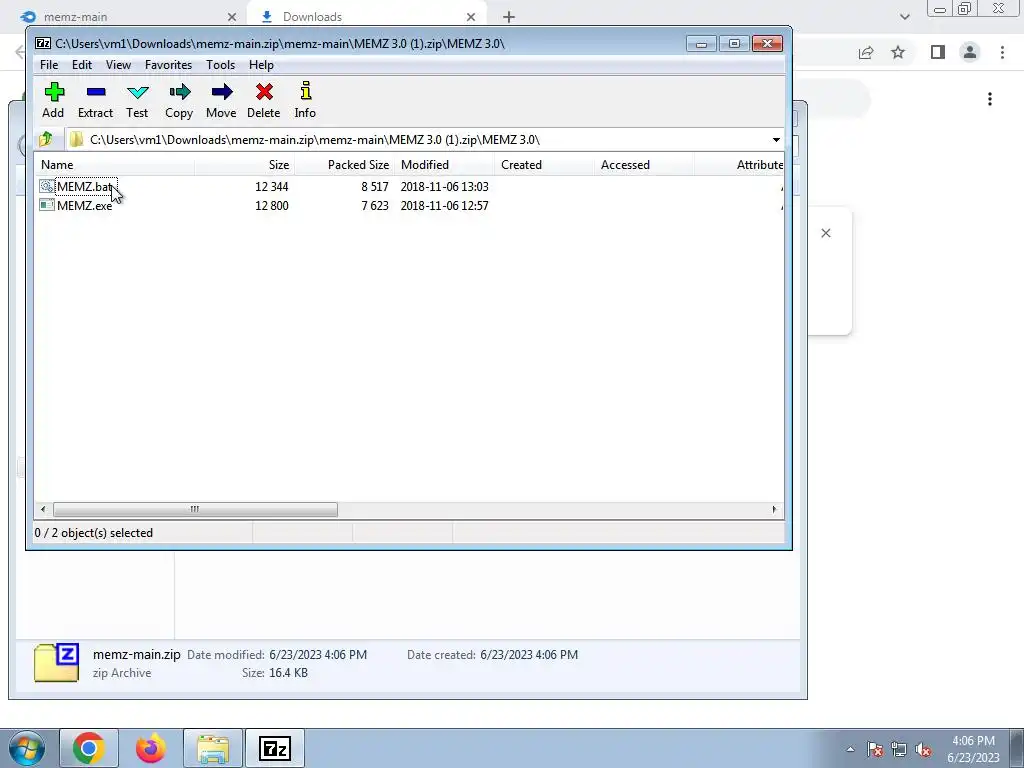The image size is (1024, 768).
Task: Open a new Chrome tab
Action: pos(509,17)
